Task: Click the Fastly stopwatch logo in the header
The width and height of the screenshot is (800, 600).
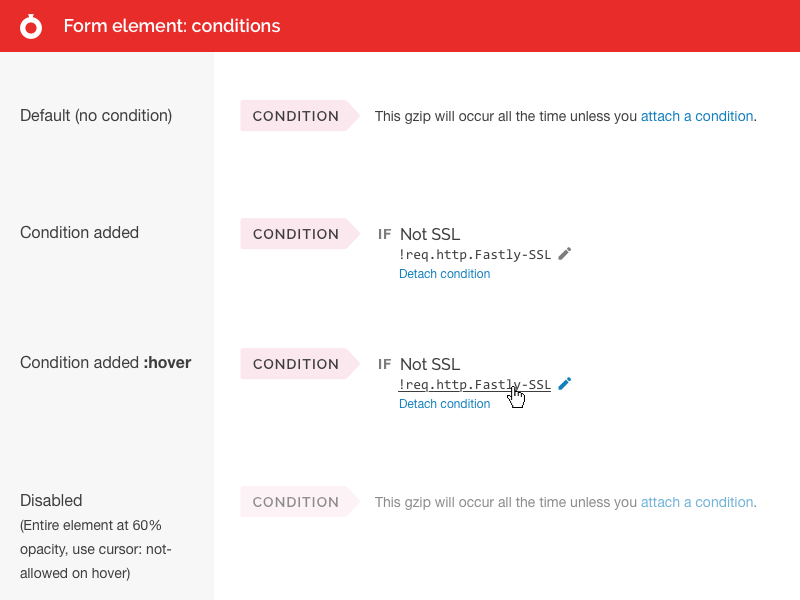Action: pyautogui.click(x=31, y=26)
